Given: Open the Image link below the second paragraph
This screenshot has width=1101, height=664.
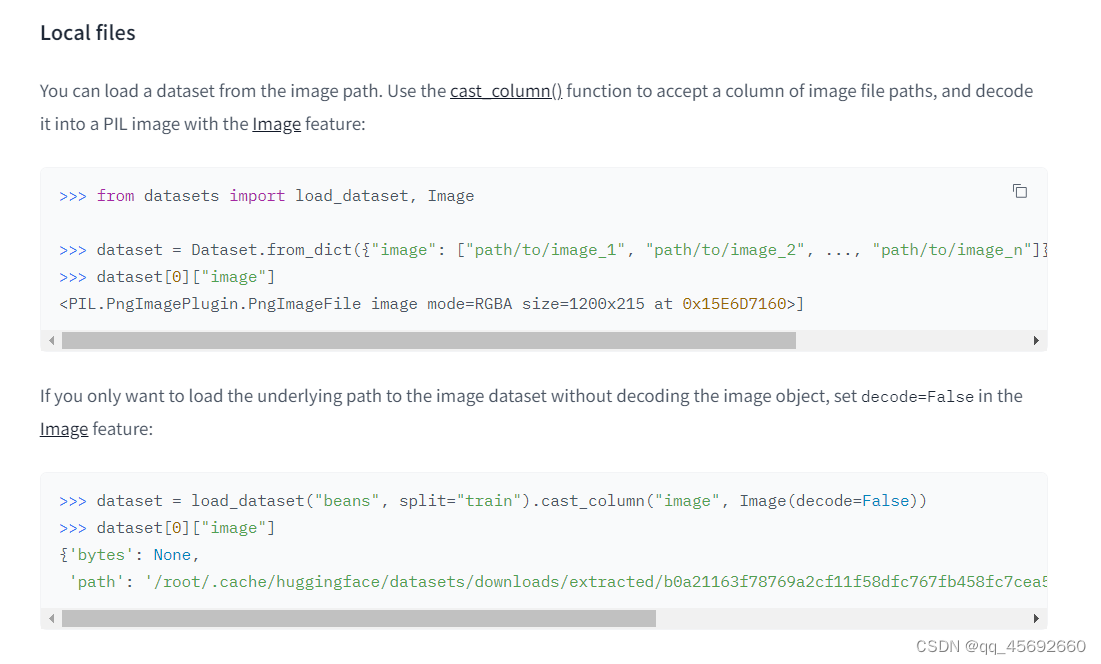Looking at the screenshot, I should coord(64,428).
